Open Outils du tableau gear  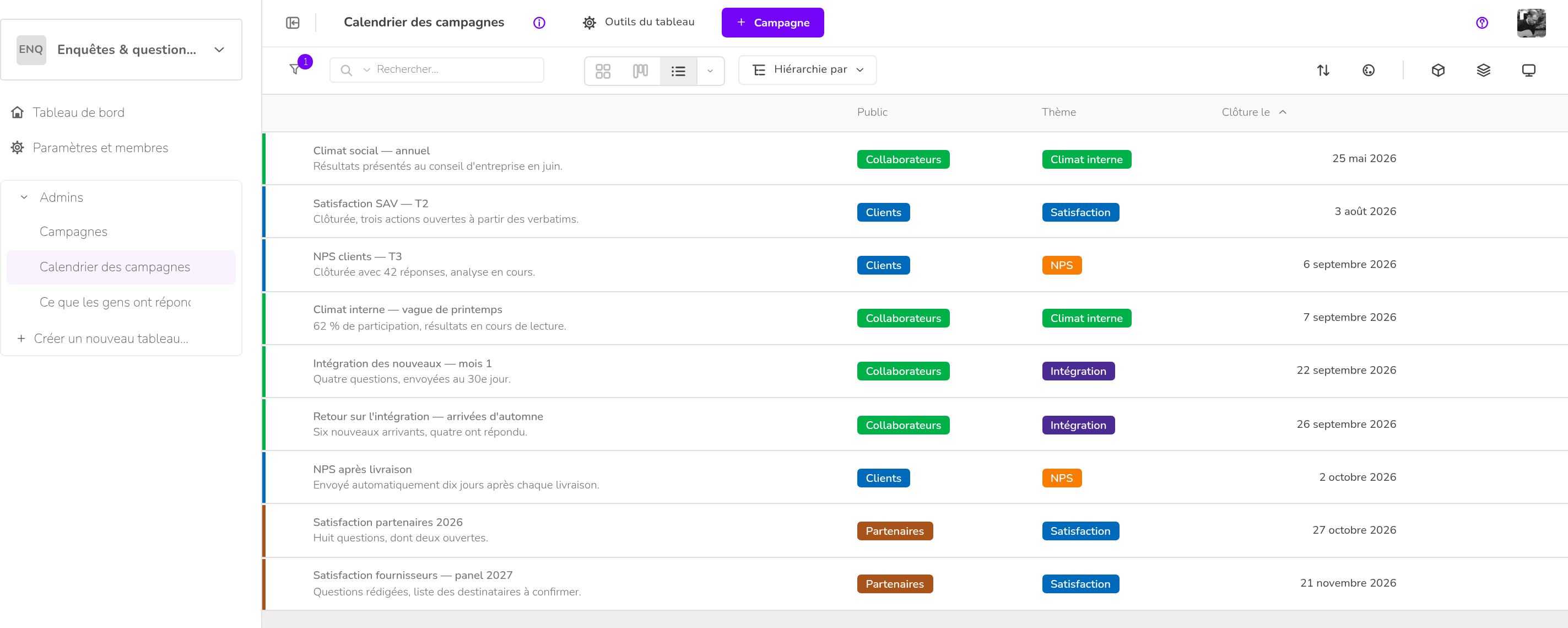pos(589,23)
